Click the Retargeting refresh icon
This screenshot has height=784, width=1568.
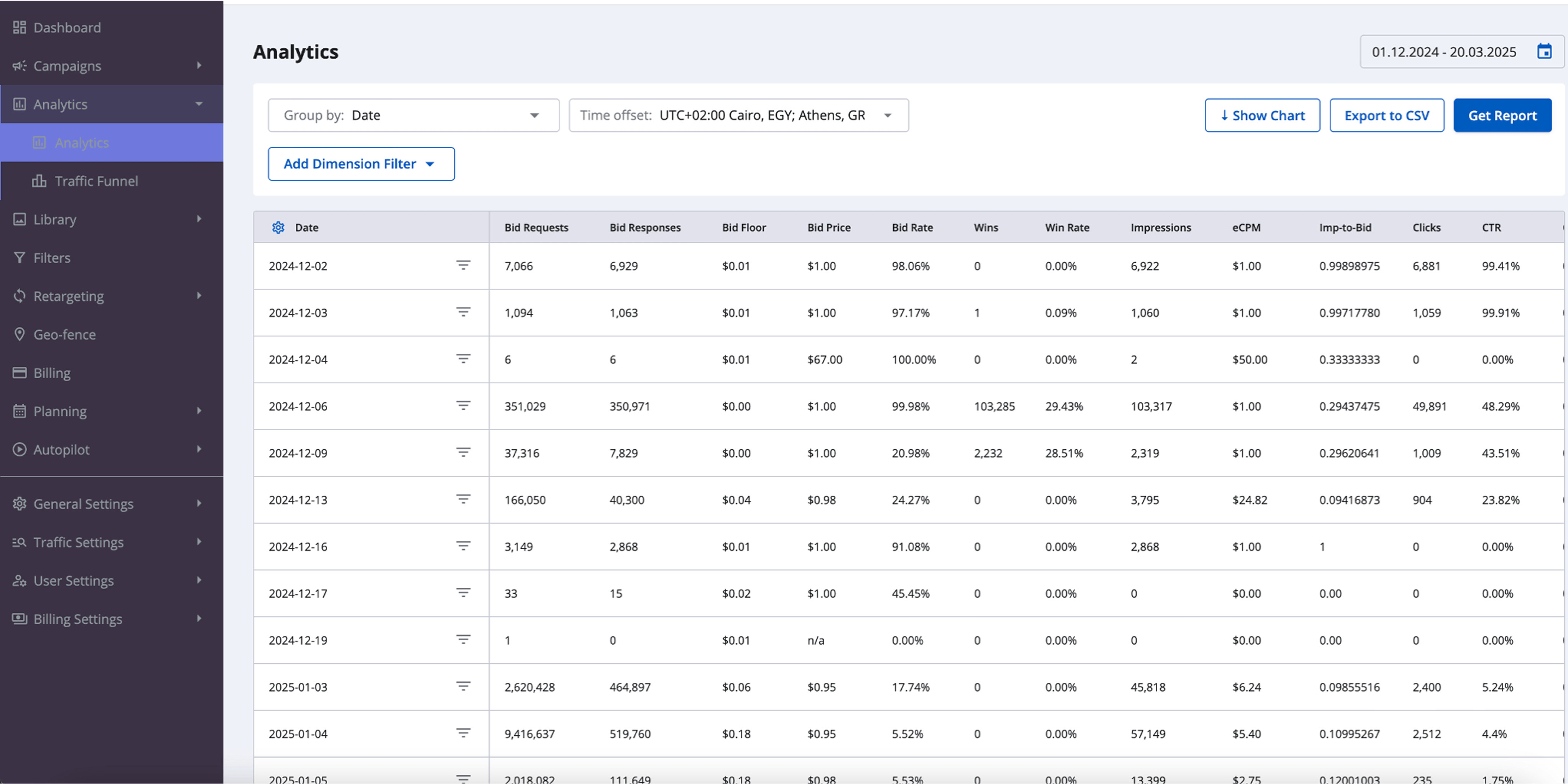tap(20, 296)
